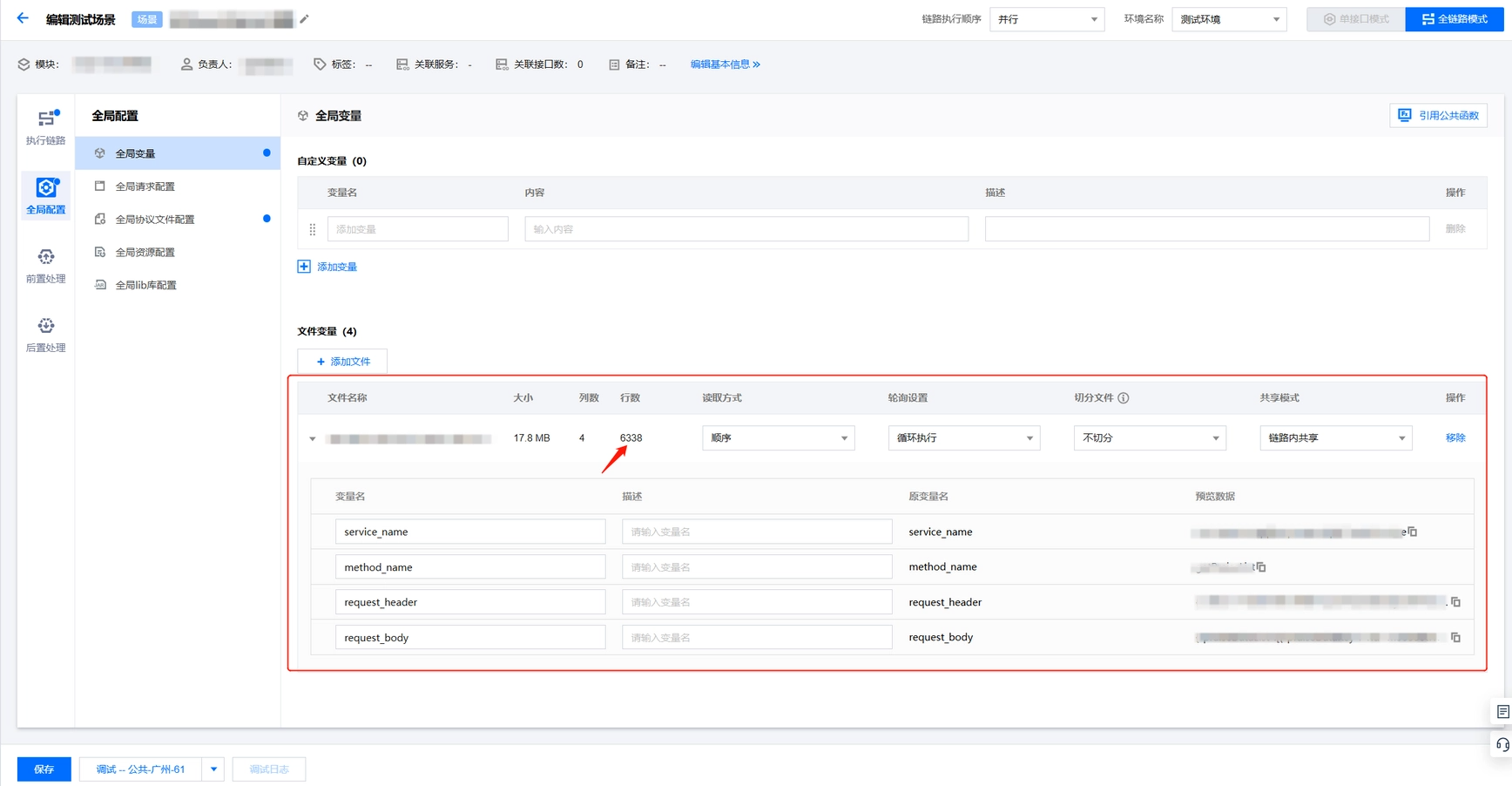The height and width of the screenshot is (786, 1512).
Task: Open the 环境名称 dropdown set to 测试环境
Action: click(x=1229, y=19)
